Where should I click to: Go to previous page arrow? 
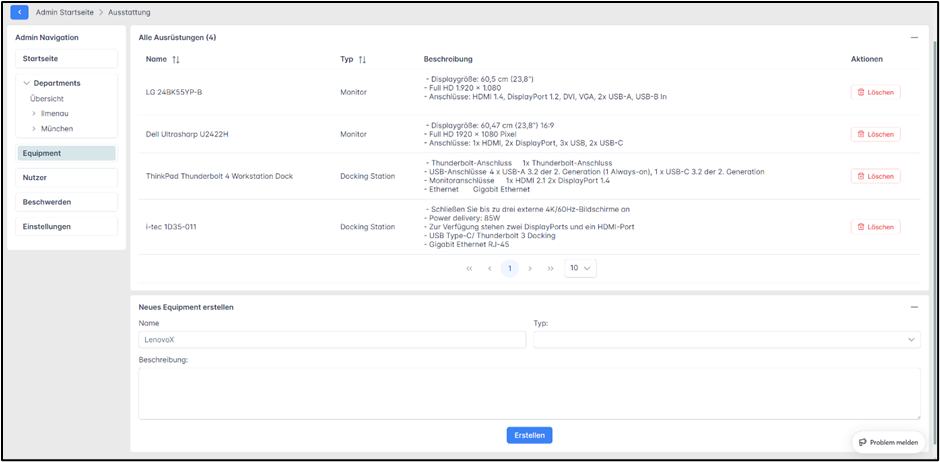click(489, 268)
